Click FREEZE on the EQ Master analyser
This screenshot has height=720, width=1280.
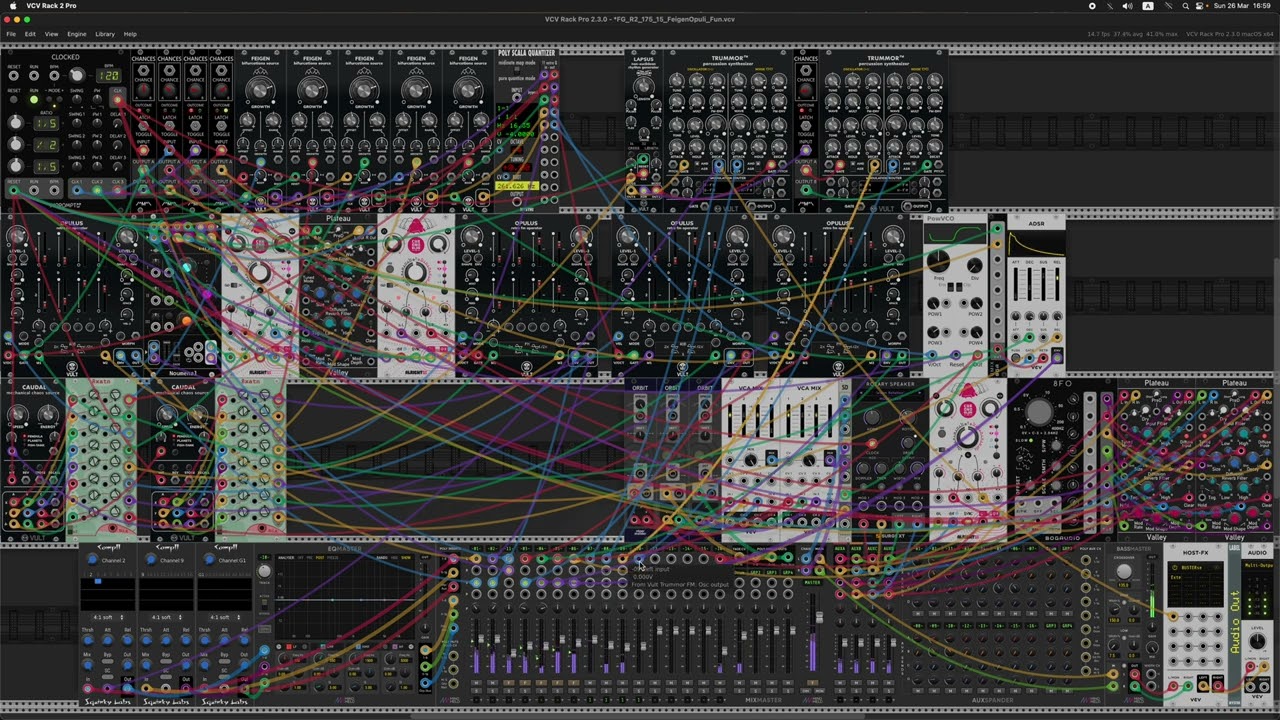pos(331,558)
